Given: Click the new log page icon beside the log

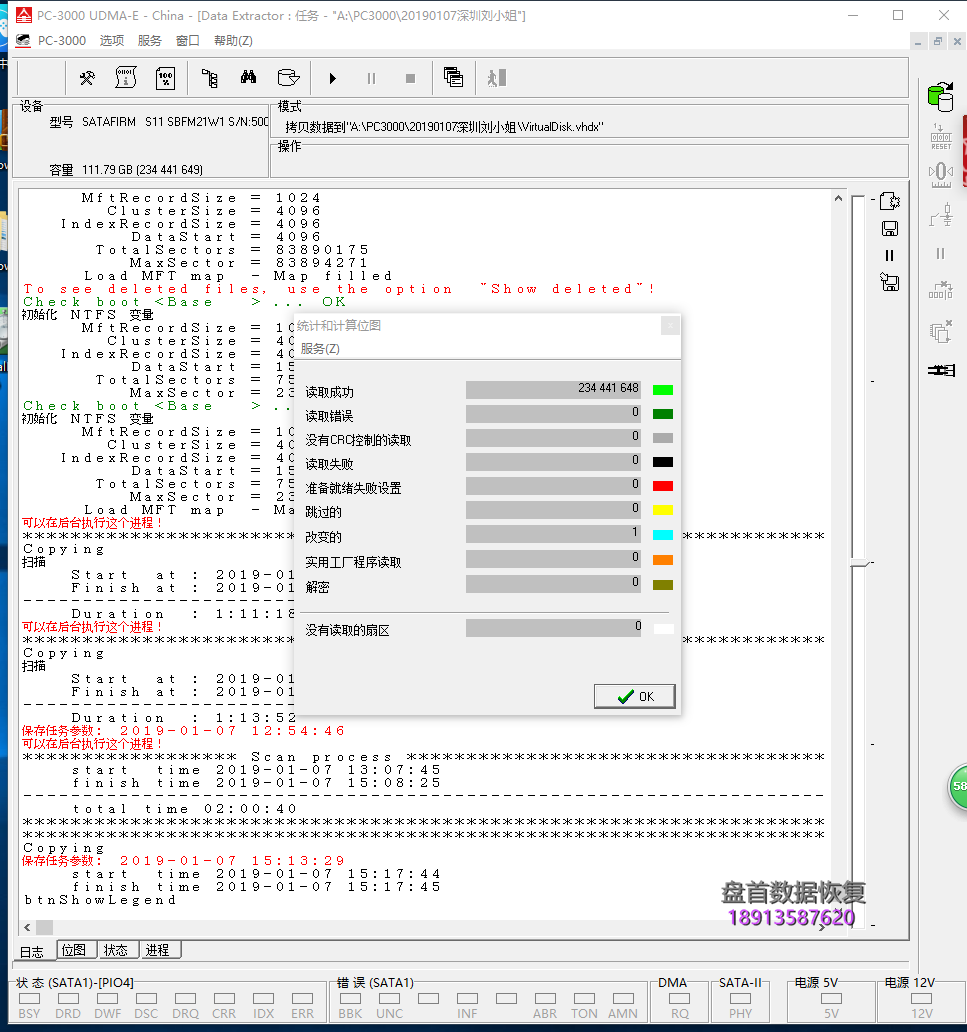Looking at the screenshot, I should (x=889, y=201).
